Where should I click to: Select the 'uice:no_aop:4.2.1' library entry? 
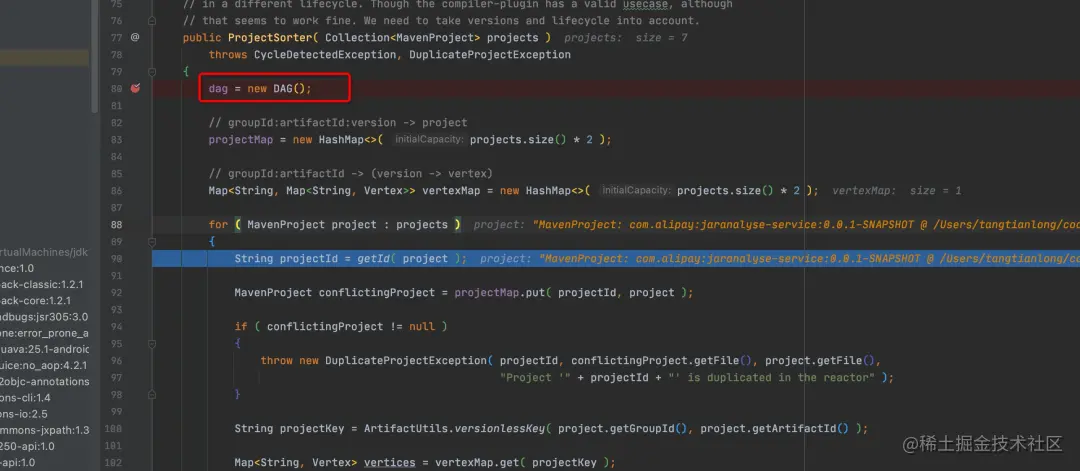43,365
